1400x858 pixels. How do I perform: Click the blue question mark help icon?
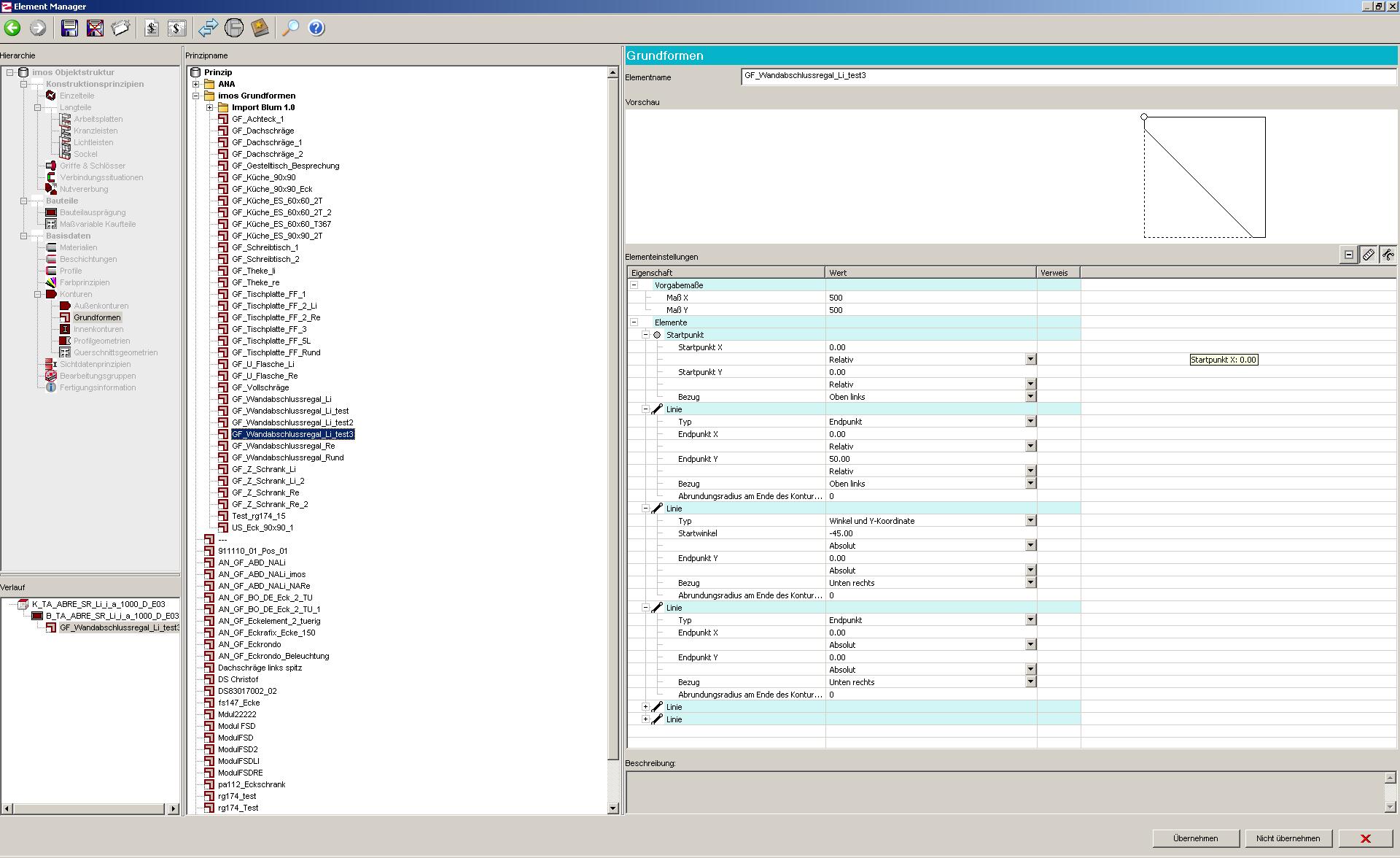pyautogui.click(x=316, y=28)
